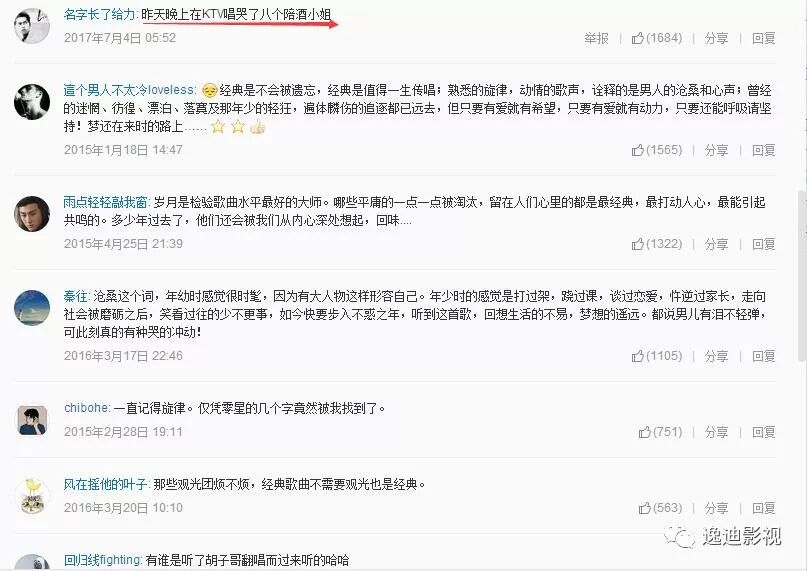The width and height of the screenshot is (807, 571).
Task: Open 雨点轻轻敲我窗's profile picture
Action: [32, 214]
